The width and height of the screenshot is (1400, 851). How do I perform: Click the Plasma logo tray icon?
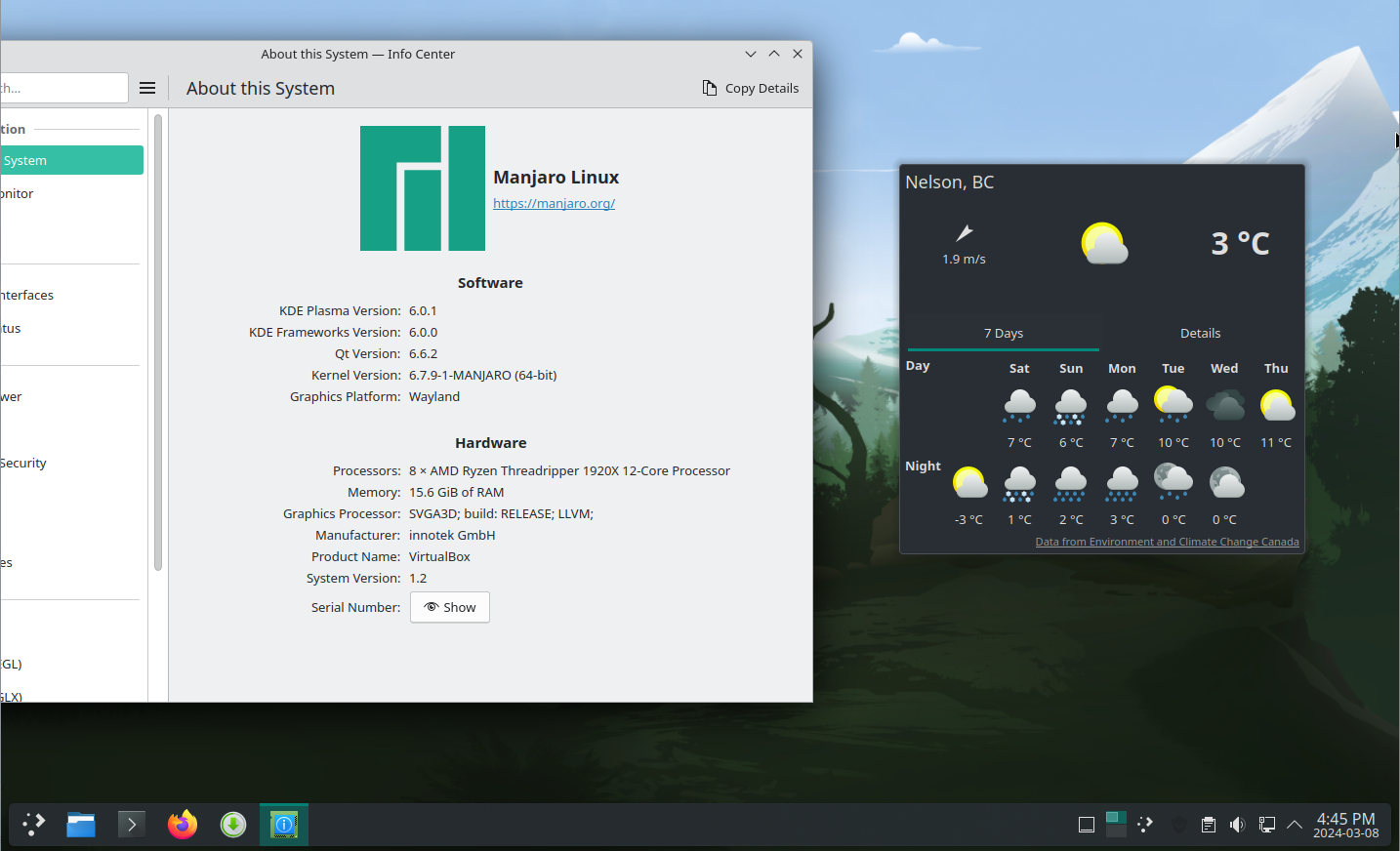pos(1145,825)
